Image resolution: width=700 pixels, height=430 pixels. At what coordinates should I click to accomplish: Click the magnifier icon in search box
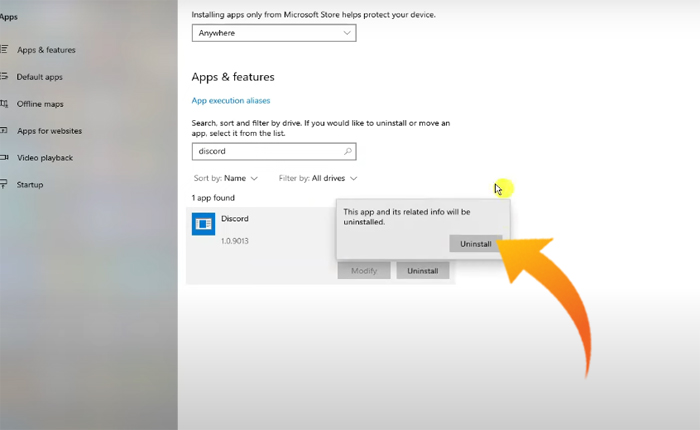(x=347, y=152)
